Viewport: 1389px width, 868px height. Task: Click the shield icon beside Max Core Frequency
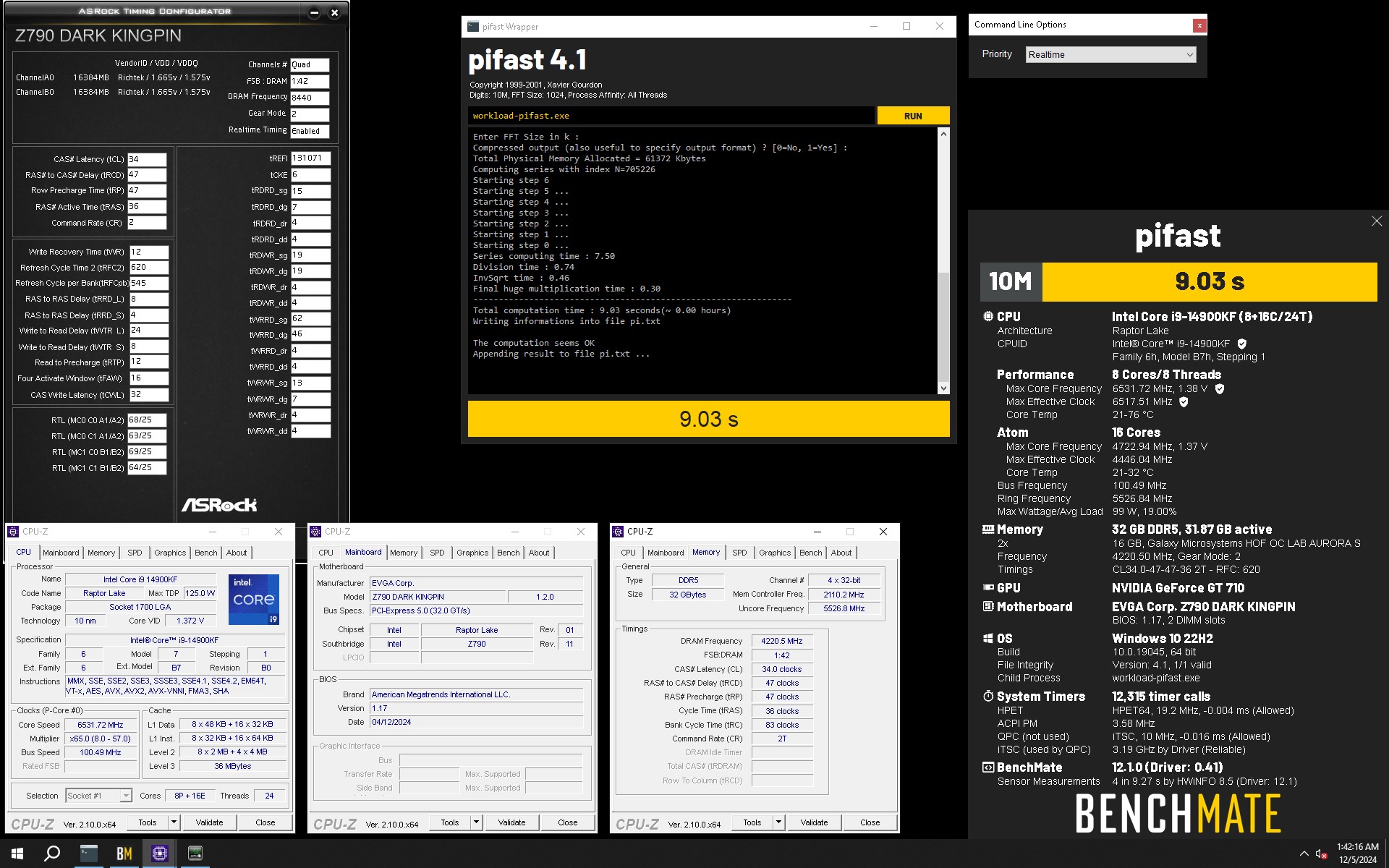tap(1220, 388)
